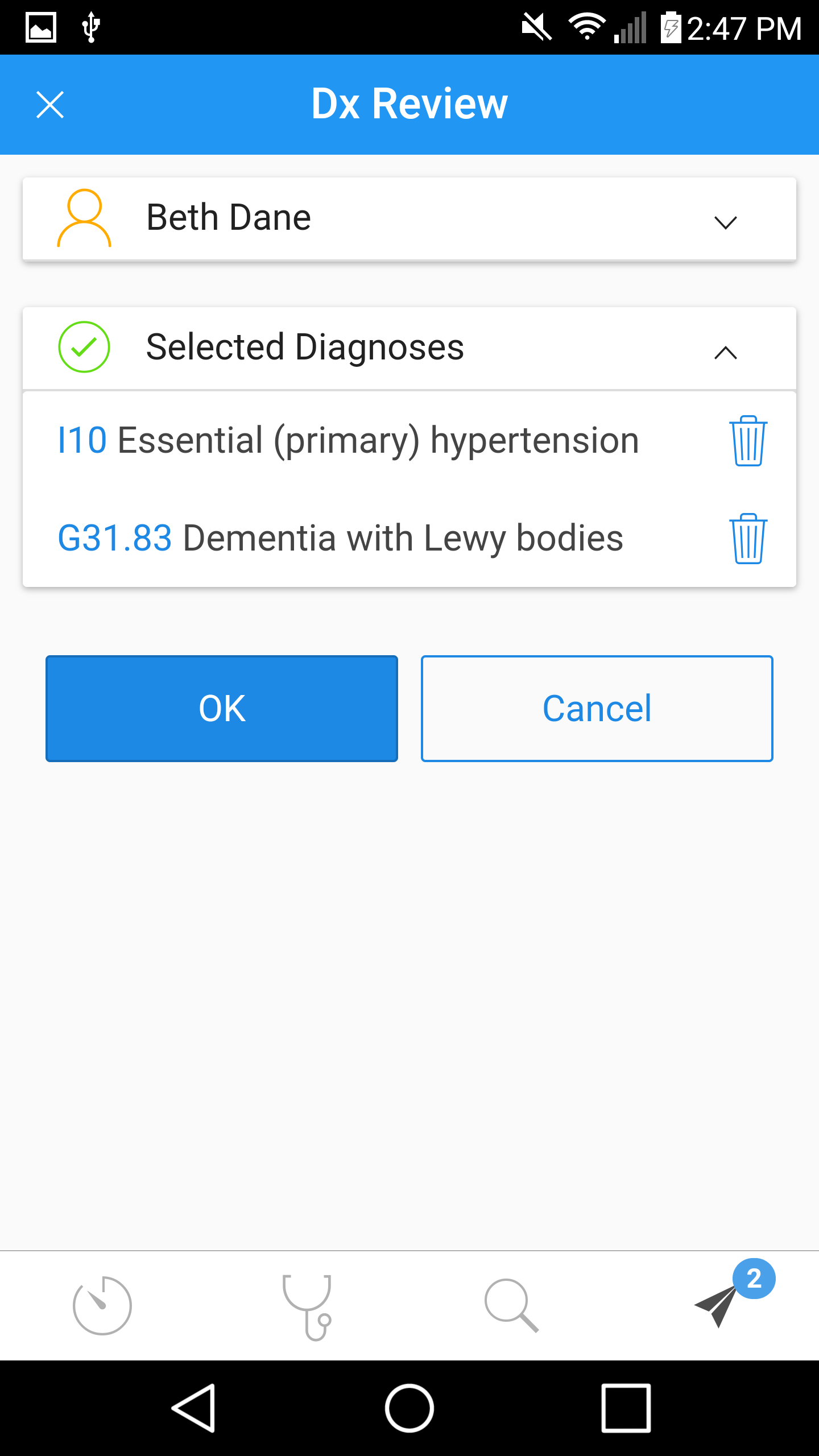Viewport: 819px width, 1456px height.
Task: Open the I10 code link
Action: [82, 441]
